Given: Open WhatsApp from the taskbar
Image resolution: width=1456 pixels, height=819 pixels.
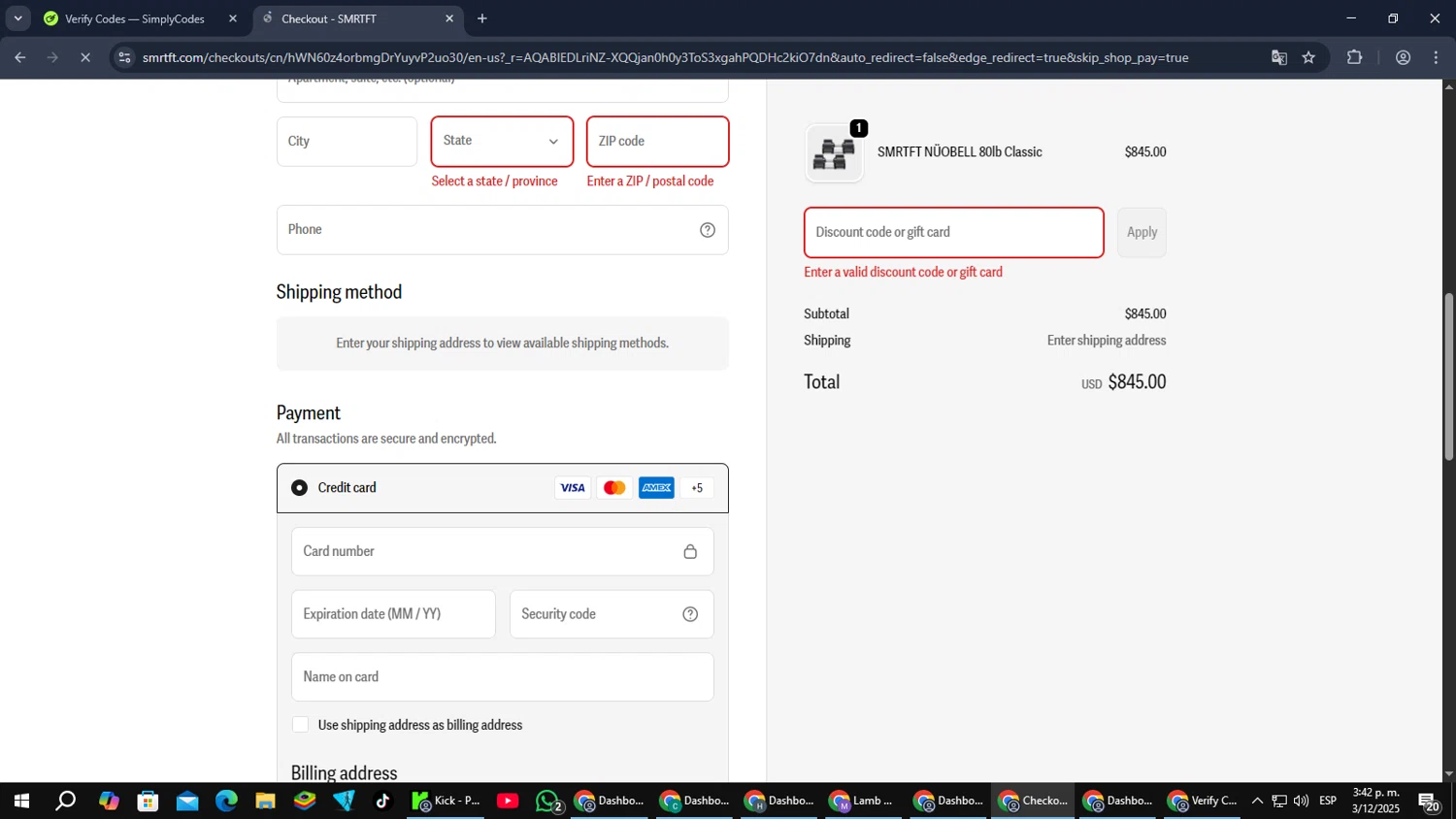Looking at the screenshot, I should click(x=547, y=801).
